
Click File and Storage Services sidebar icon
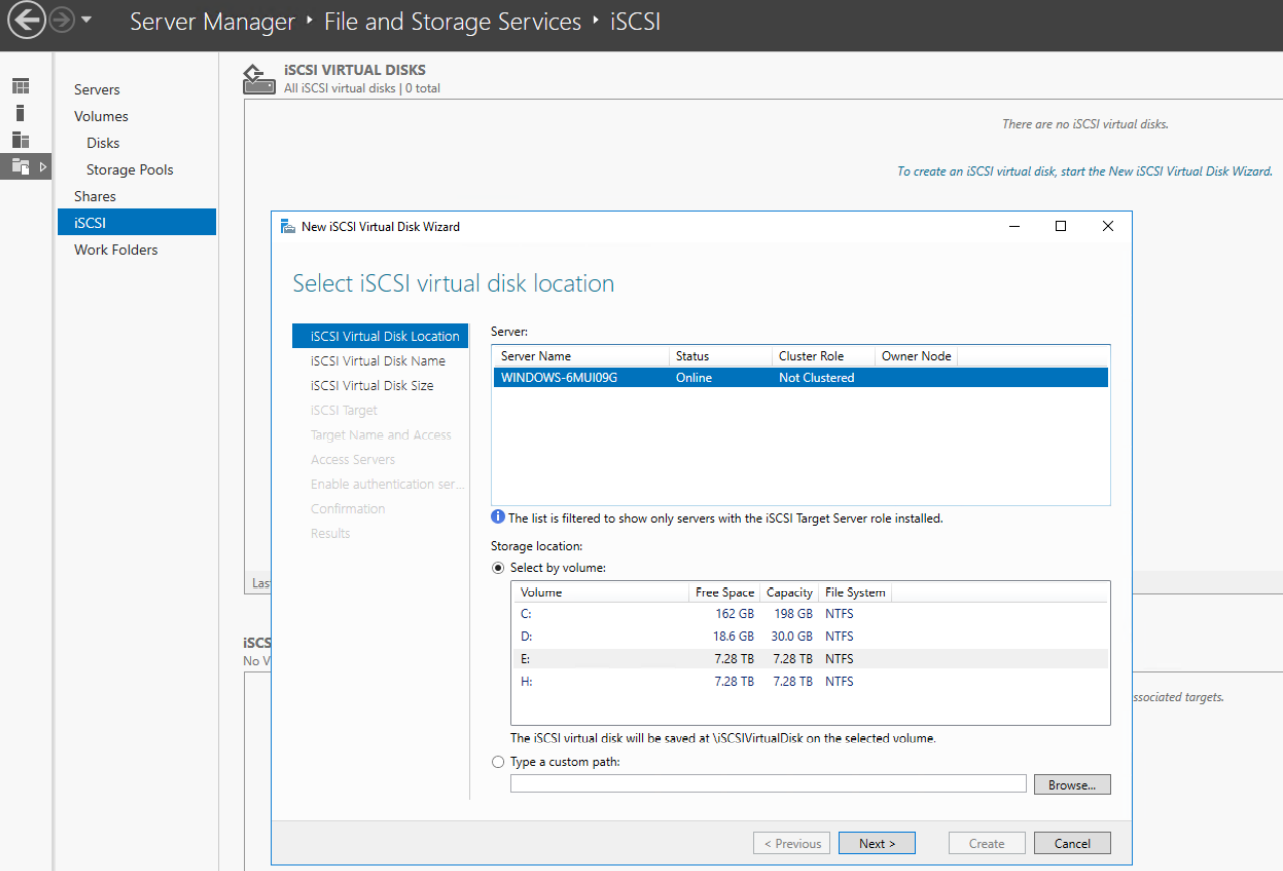20,167
